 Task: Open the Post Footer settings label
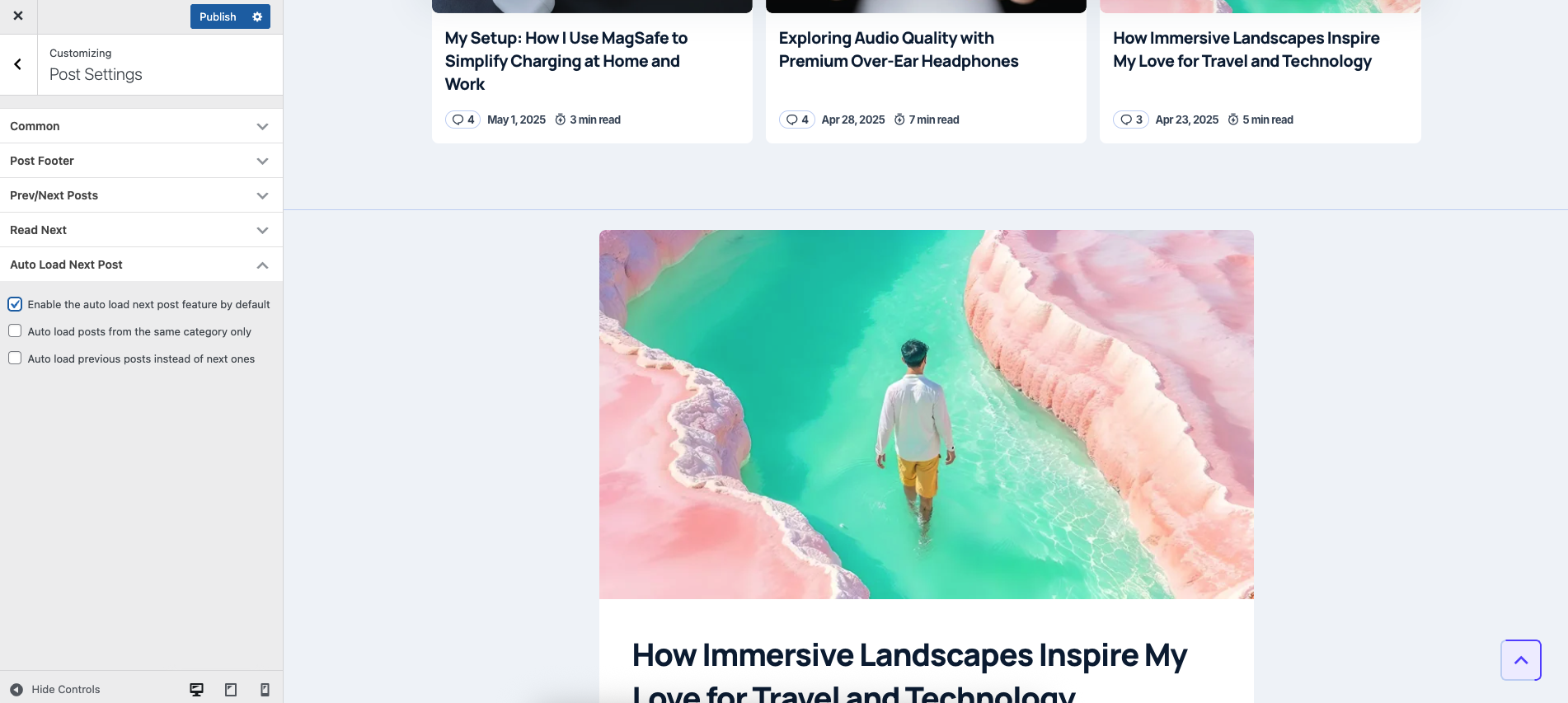(x=42, y=161)
